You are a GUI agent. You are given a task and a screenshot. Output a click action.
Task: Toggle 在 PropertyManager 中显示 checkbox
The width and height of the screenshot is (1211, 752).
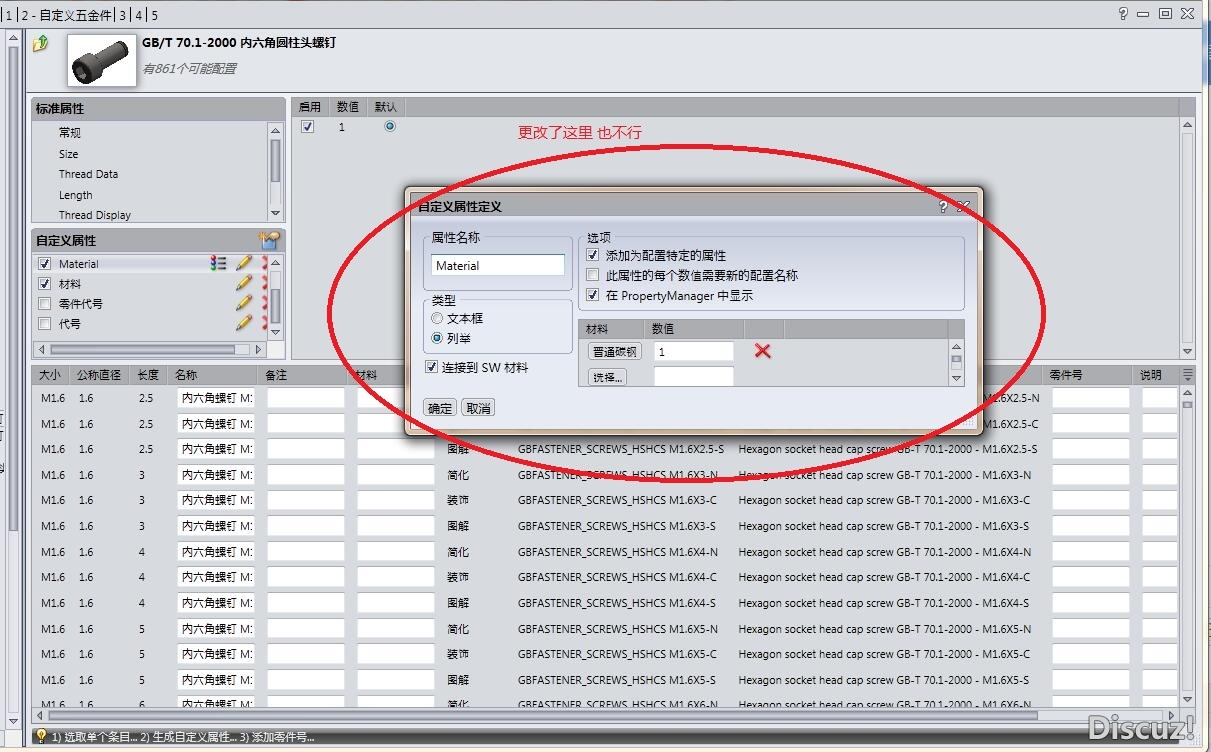coord(593,295)
